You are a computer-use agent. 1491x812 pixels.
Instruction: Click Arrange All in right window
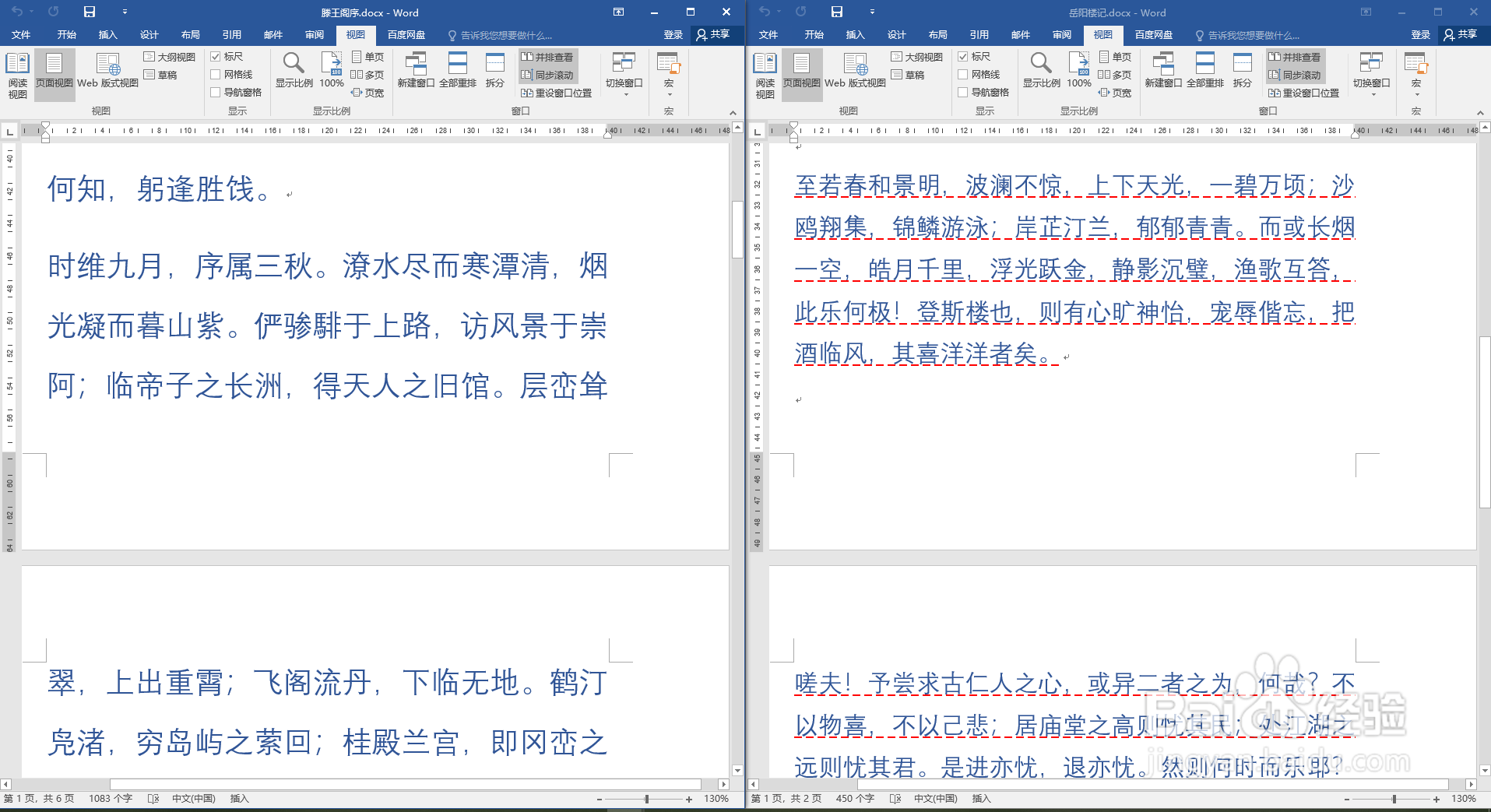[x=1205, y=70]
